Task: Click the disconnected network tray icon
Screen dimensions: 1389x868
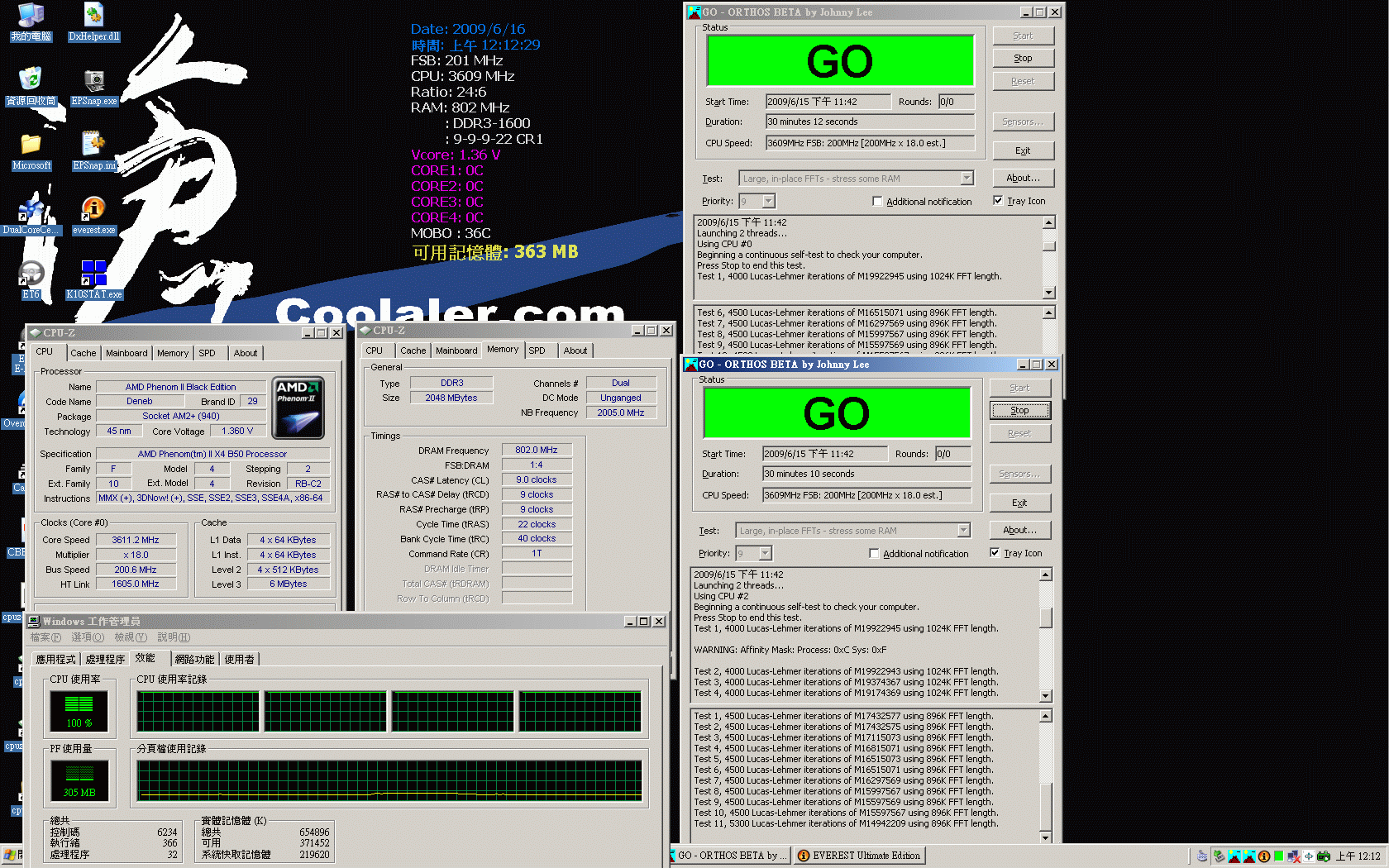Action: point(1294,856)
